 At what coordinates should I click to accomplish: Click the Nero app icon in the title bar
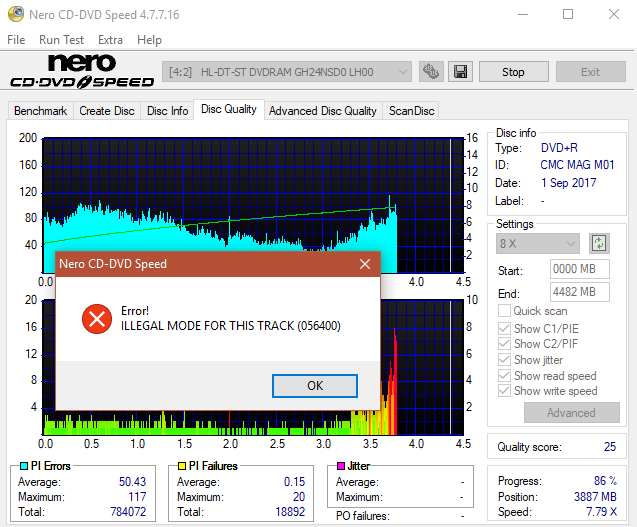click(16, 14)
